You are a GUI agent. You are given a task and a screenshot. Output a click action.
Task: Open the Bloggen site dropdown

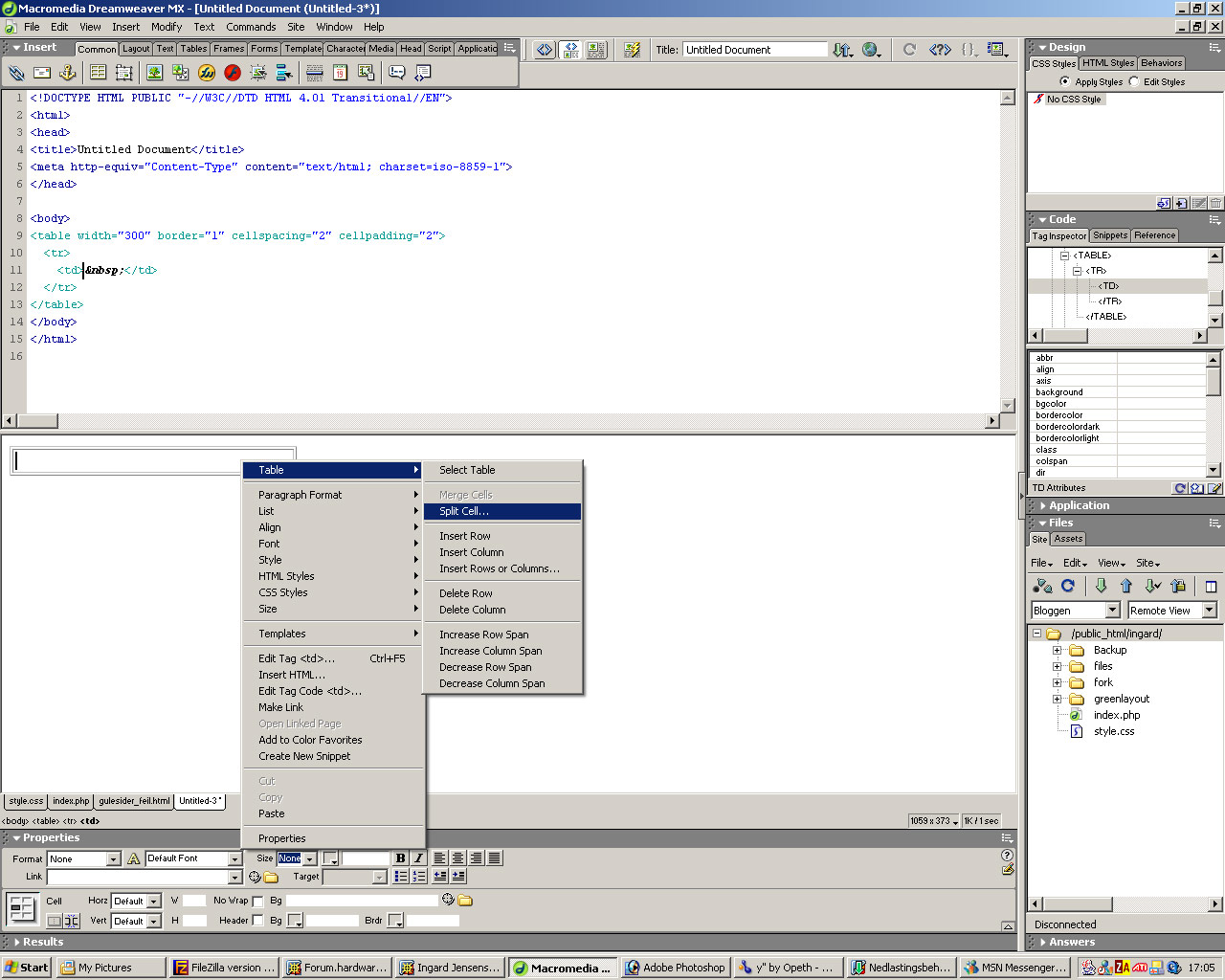point(1112,611)
